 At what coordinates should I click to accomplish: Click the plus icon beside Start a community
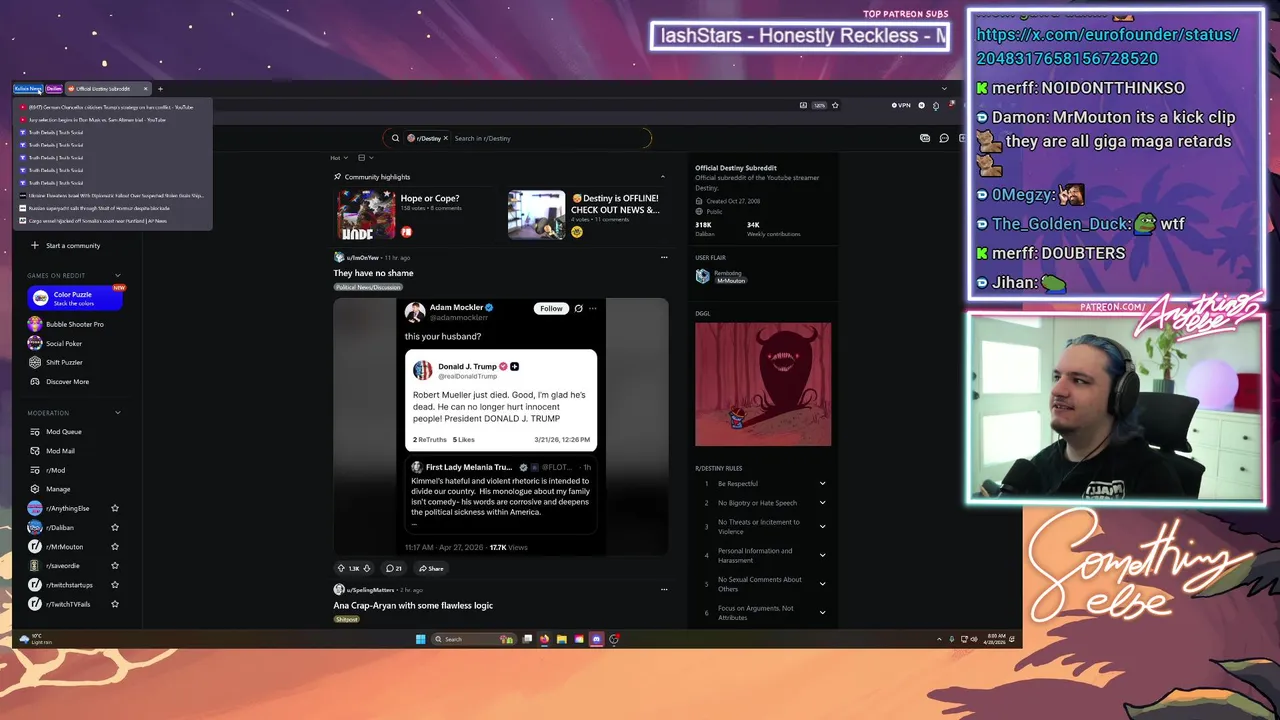click(x=35, y=245)
